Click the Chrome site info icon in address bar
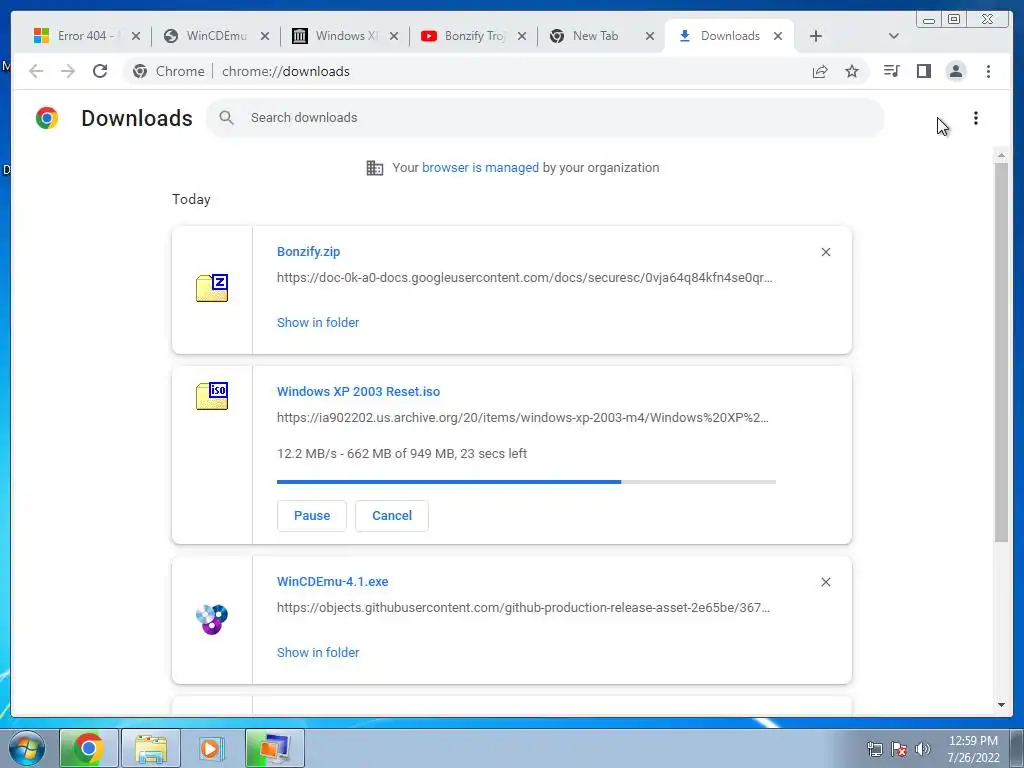The width and height of the screenshot is (1024, 768). point(140,71)
